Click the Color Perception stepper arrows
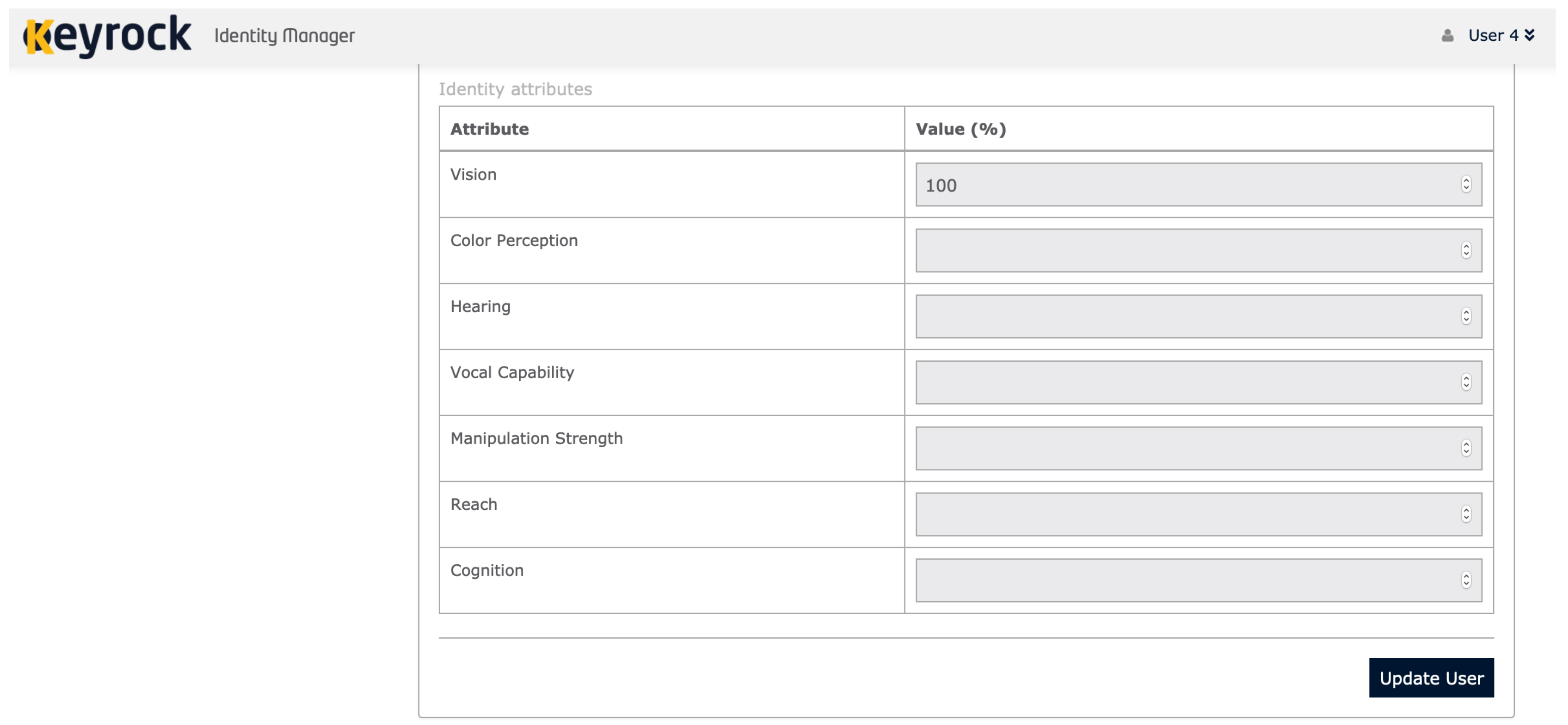This screenshot has width=1568, height=725. pos(1466,250)
